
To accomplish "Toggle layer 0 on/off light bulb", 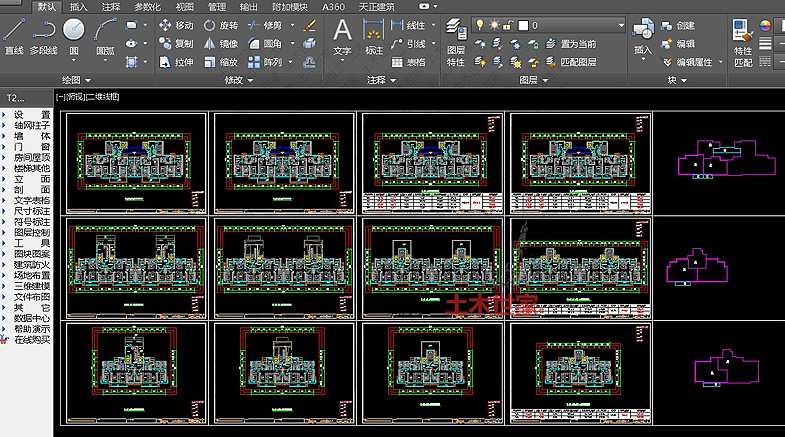I will 480,25.
